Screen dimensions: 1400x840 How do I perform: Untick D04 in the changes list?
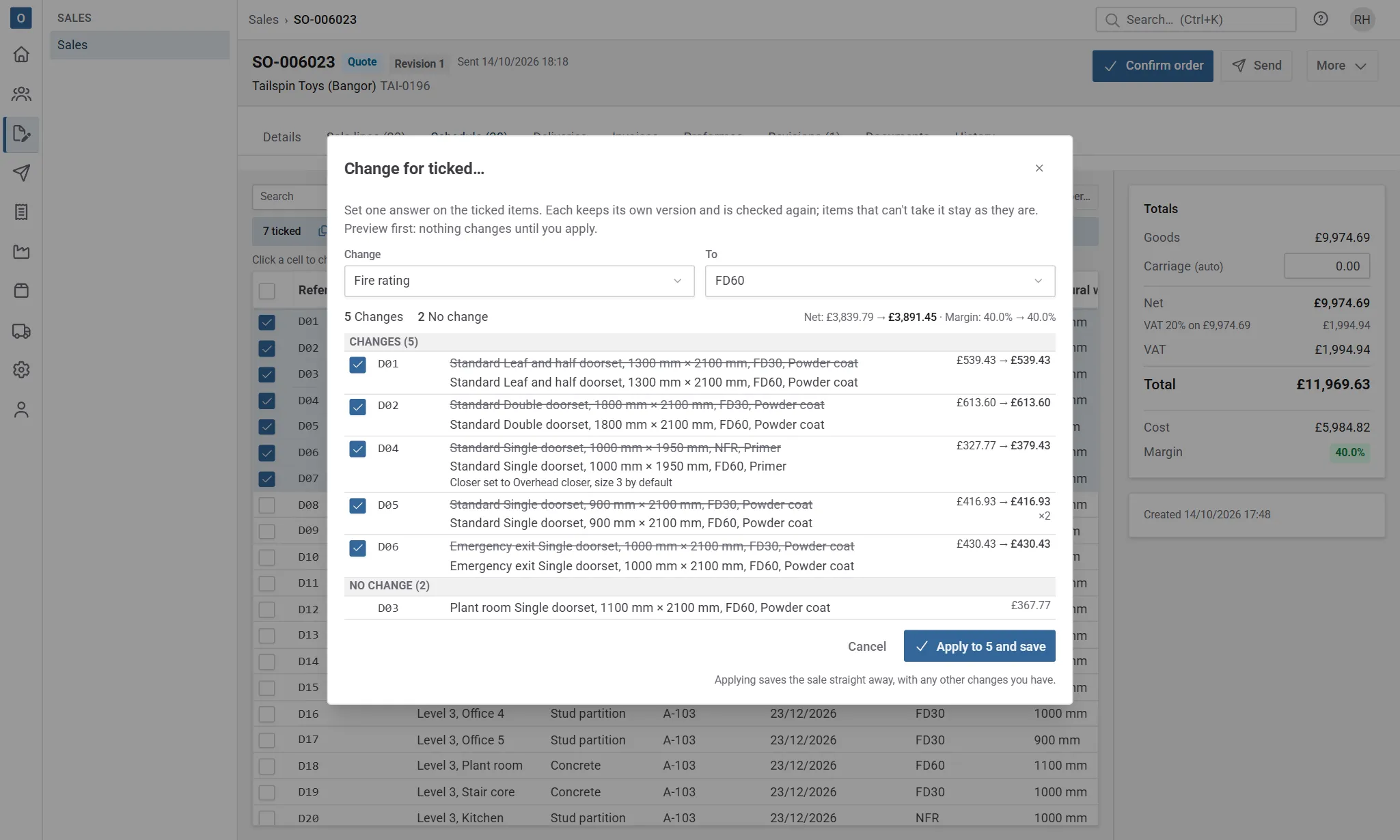(357, 449)
